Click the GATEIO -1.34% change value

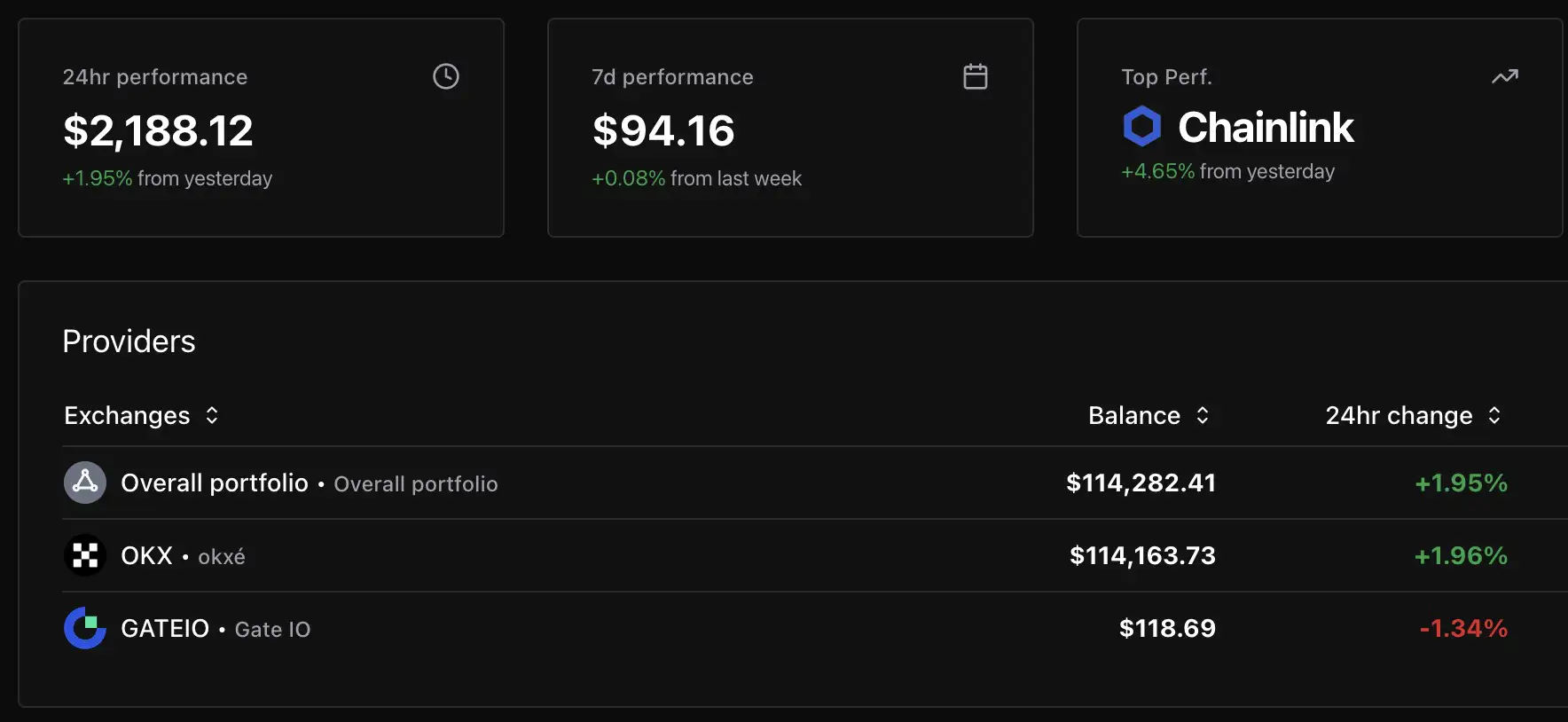point(1462,628)
